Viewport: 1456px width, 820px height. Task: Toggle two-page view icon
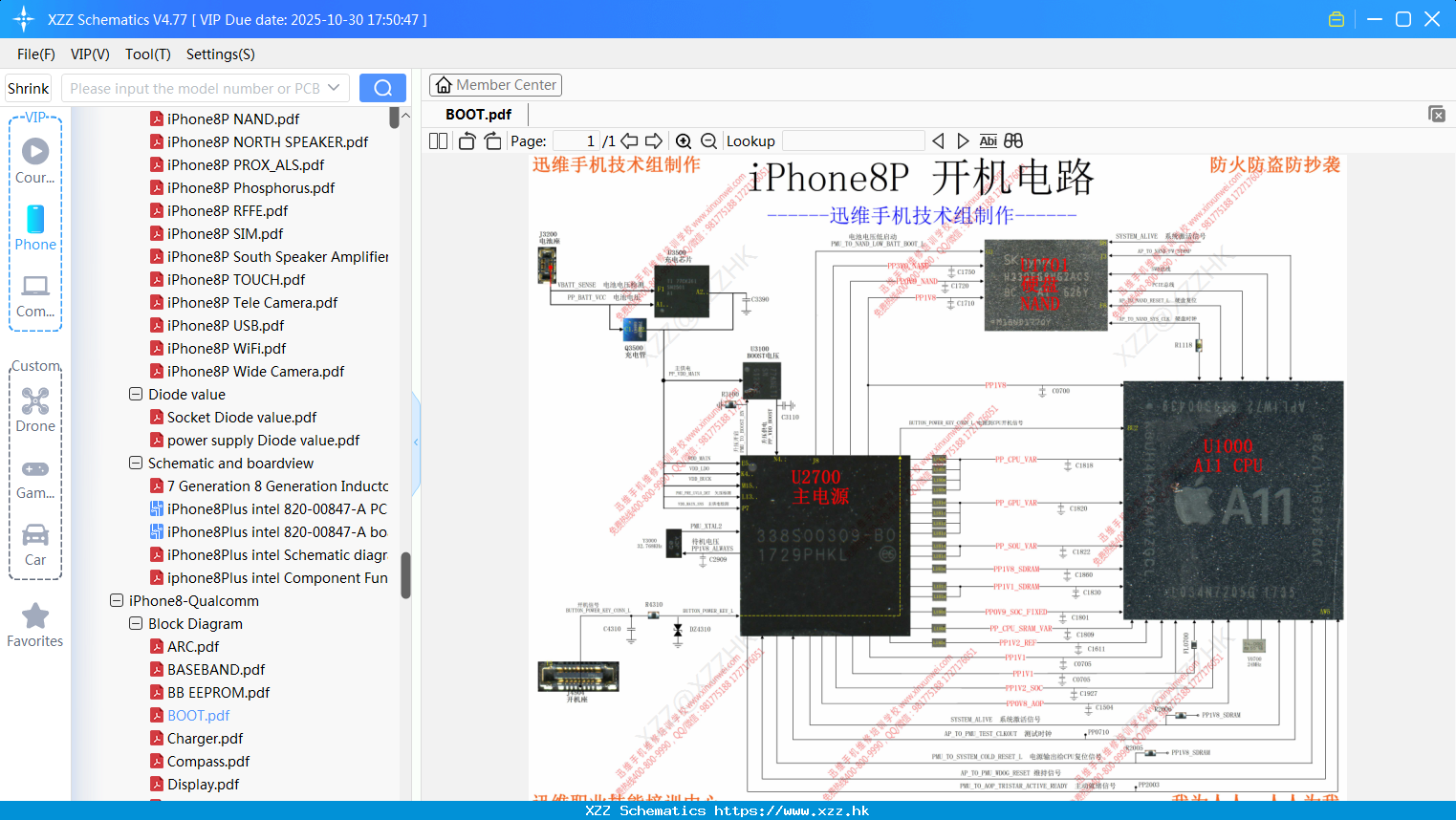click(439, 140)
